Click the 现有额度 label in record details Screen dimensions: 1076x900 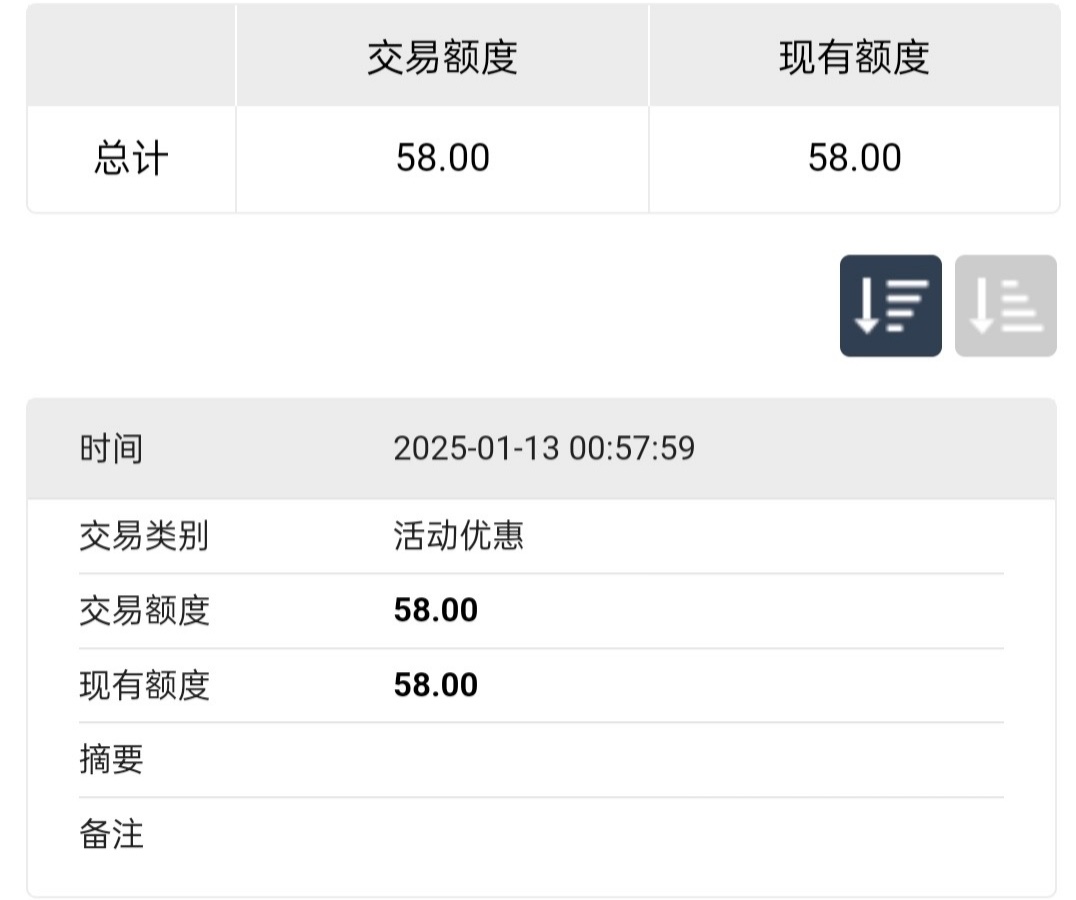tap(144, 685)
